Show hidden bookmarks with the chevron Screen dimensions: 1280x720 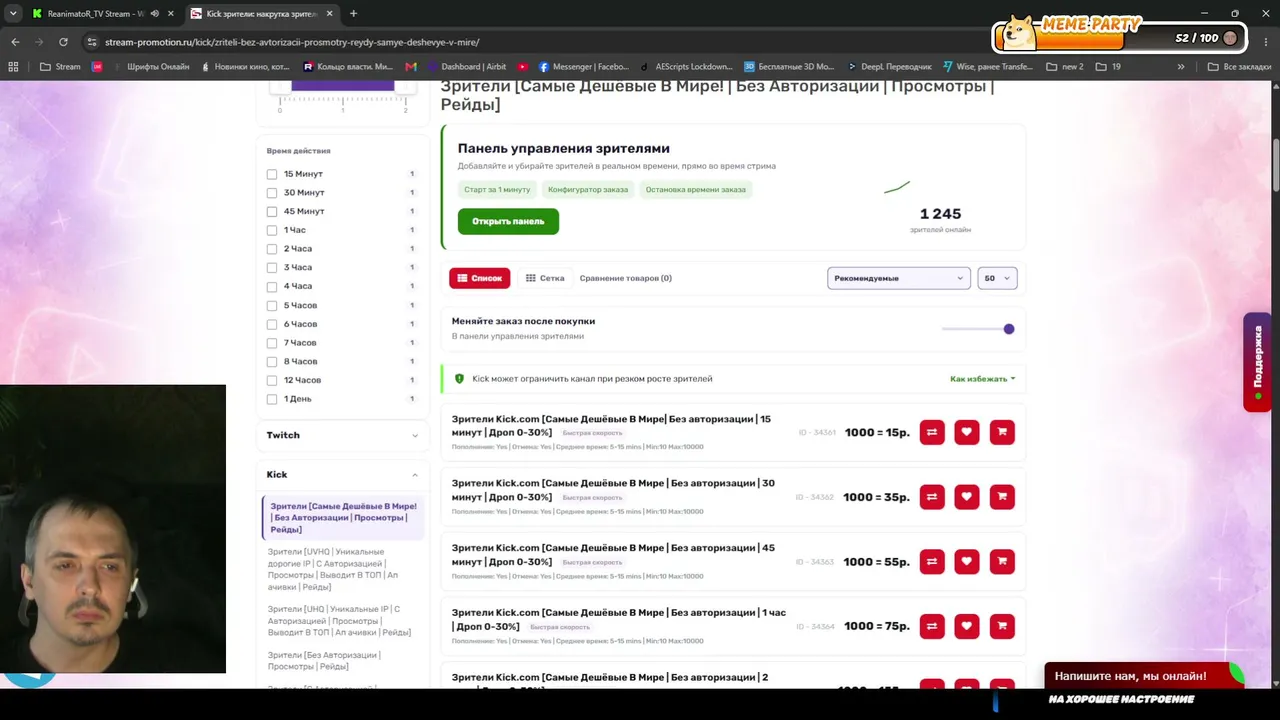coord(1181,67)
